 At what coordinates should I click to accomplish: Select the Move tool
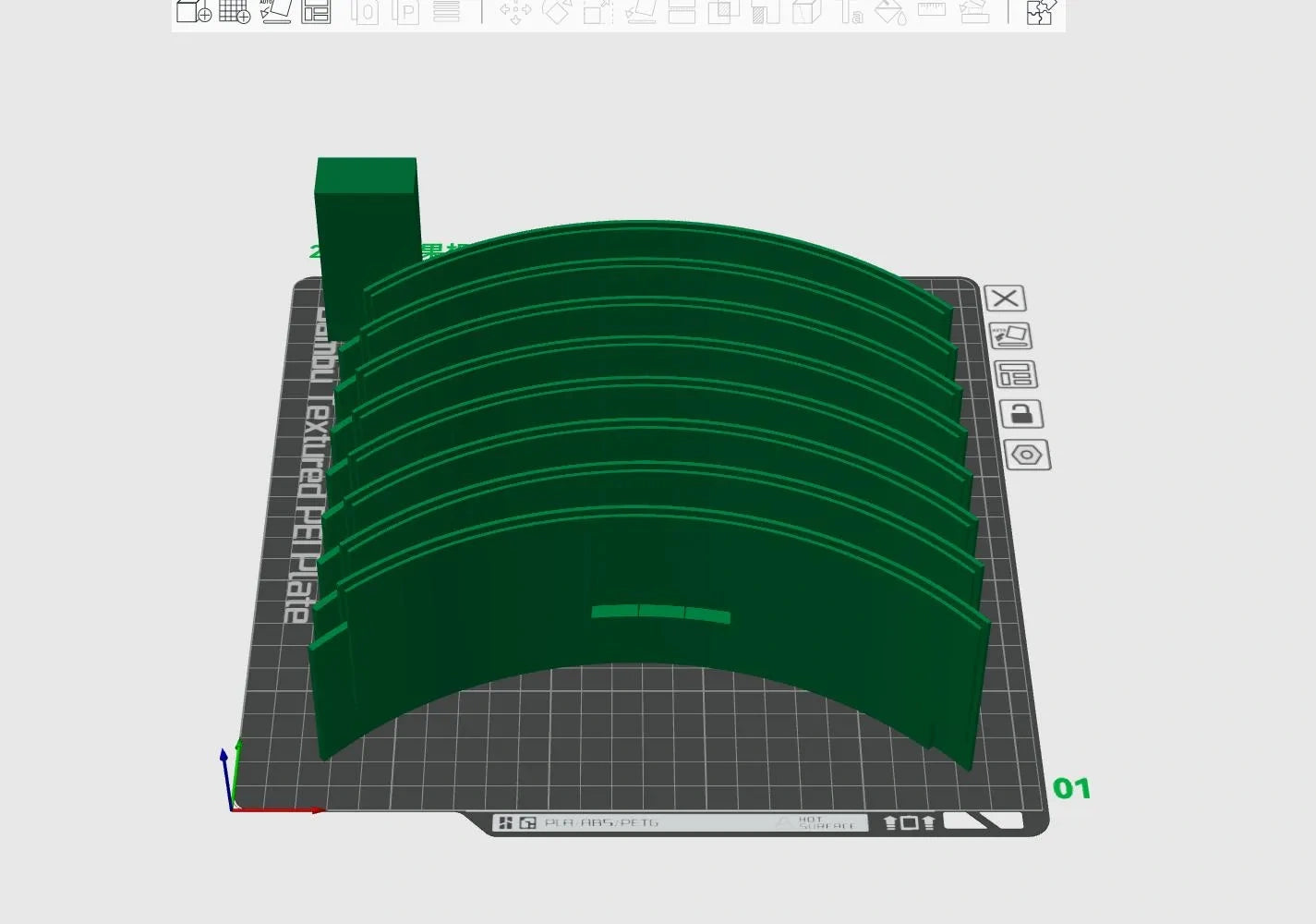coord(515,11)
